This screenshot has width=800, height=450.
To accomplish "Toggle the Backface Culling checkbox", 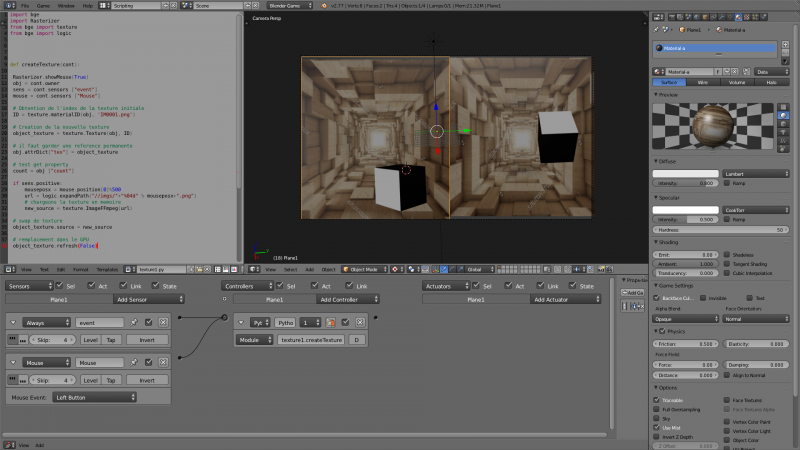I will [x=657, y=297].
